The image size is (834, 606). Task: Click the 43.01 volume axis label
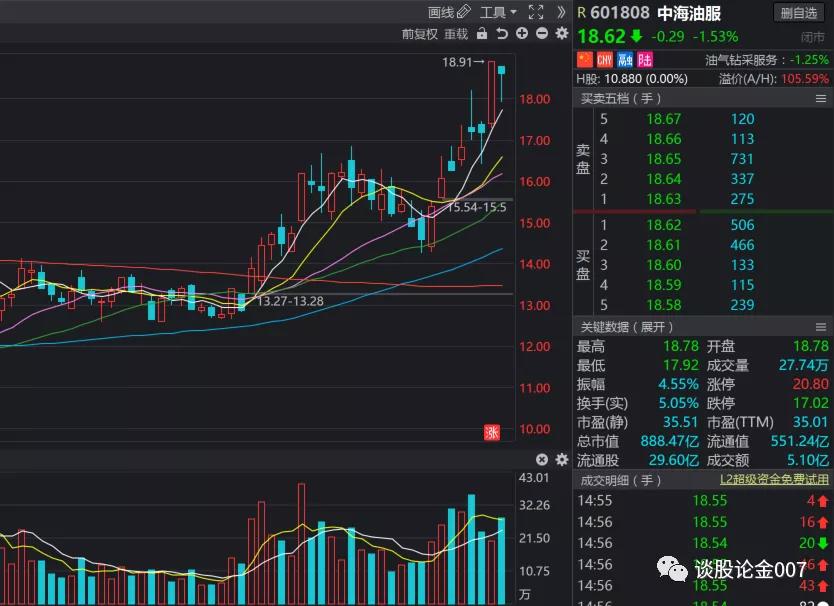click(x=533, y=477)
